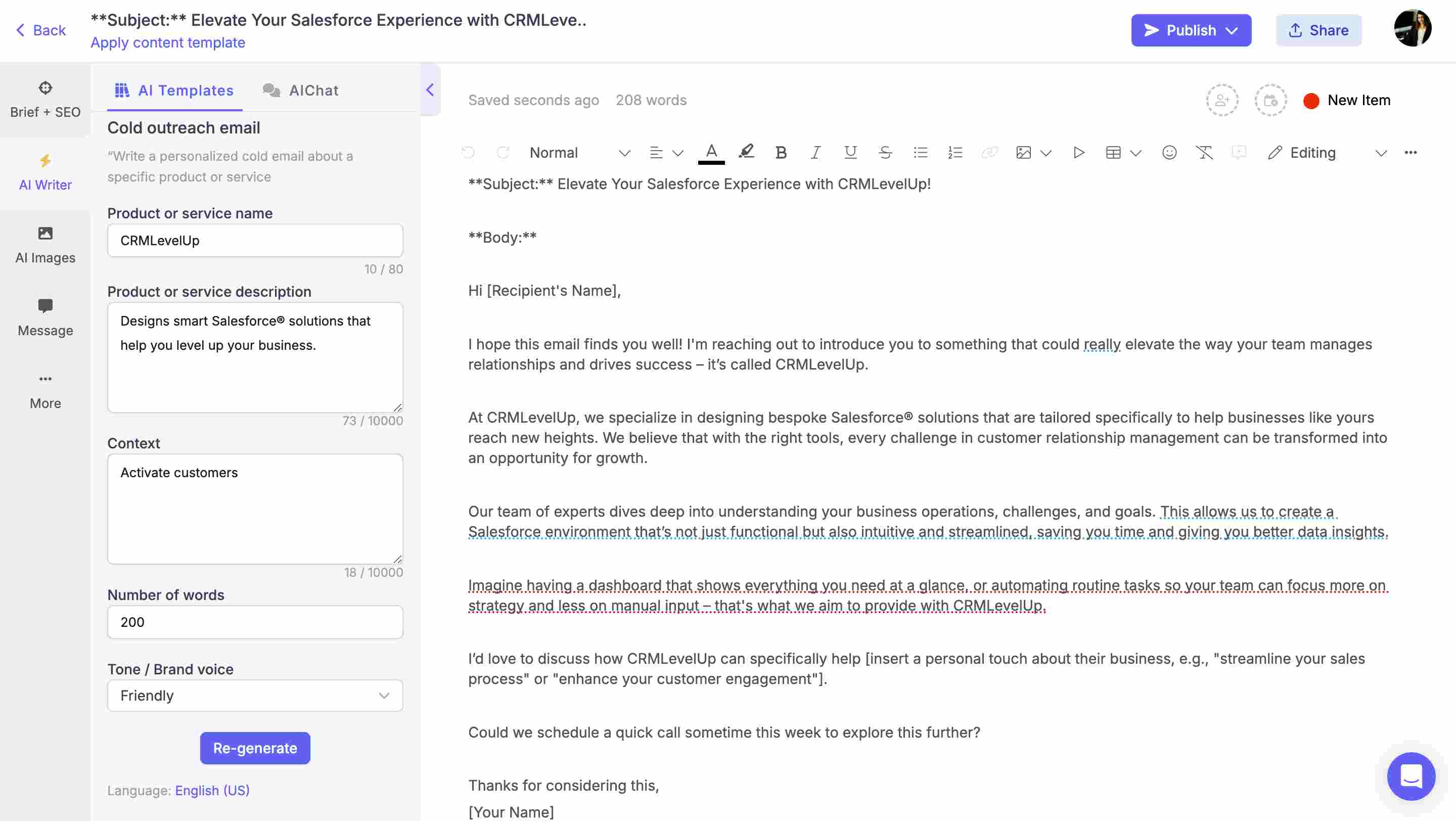Click the 208 words counter
Viewport: 1456px width, 821px height.
[651, 100]
